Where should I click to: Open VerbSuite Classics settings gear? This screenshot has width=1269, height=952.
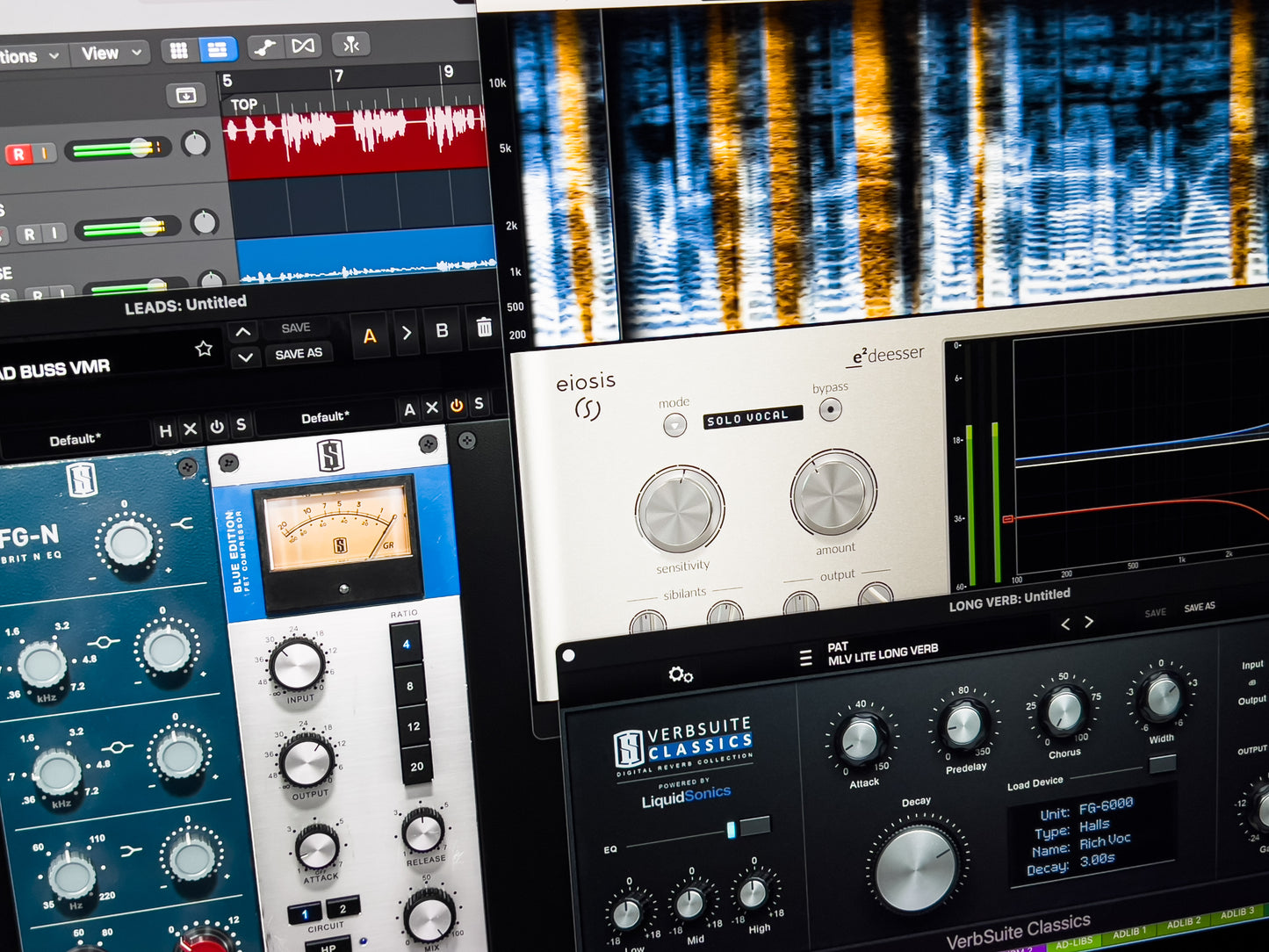coord(680,674)
